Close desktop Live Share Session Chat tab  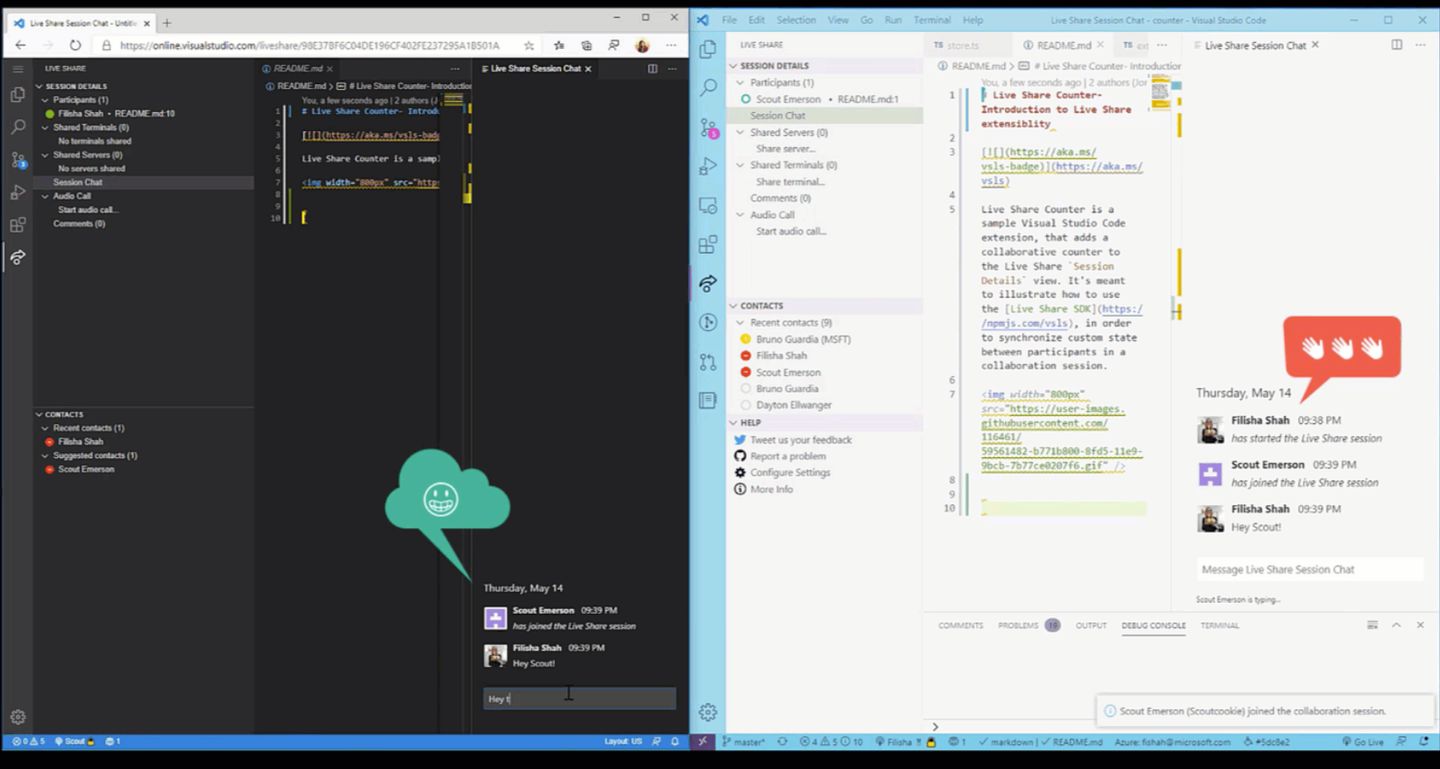[x=1315, y=45]
